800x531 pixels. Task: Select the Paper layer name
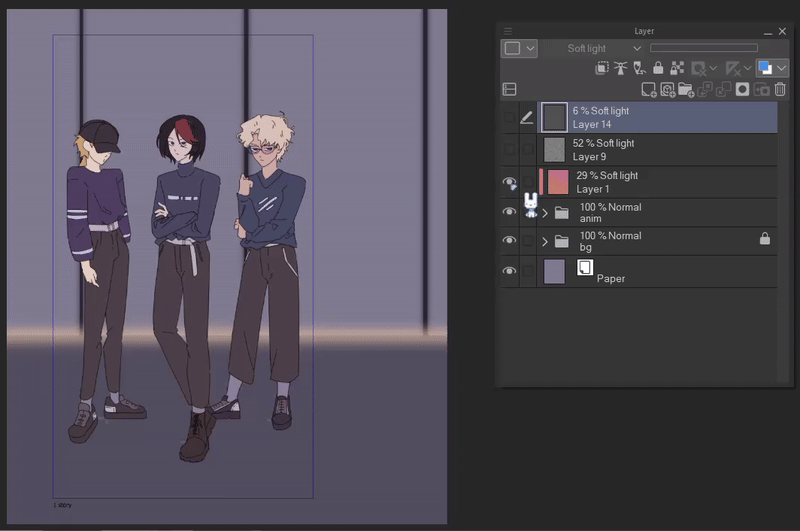pyautogui.click(x=611, y=279)
